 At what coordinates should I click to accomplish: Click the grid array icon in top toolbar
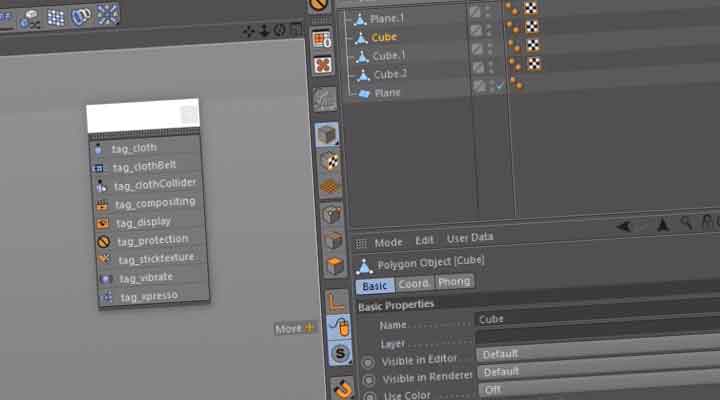point(56,17)
